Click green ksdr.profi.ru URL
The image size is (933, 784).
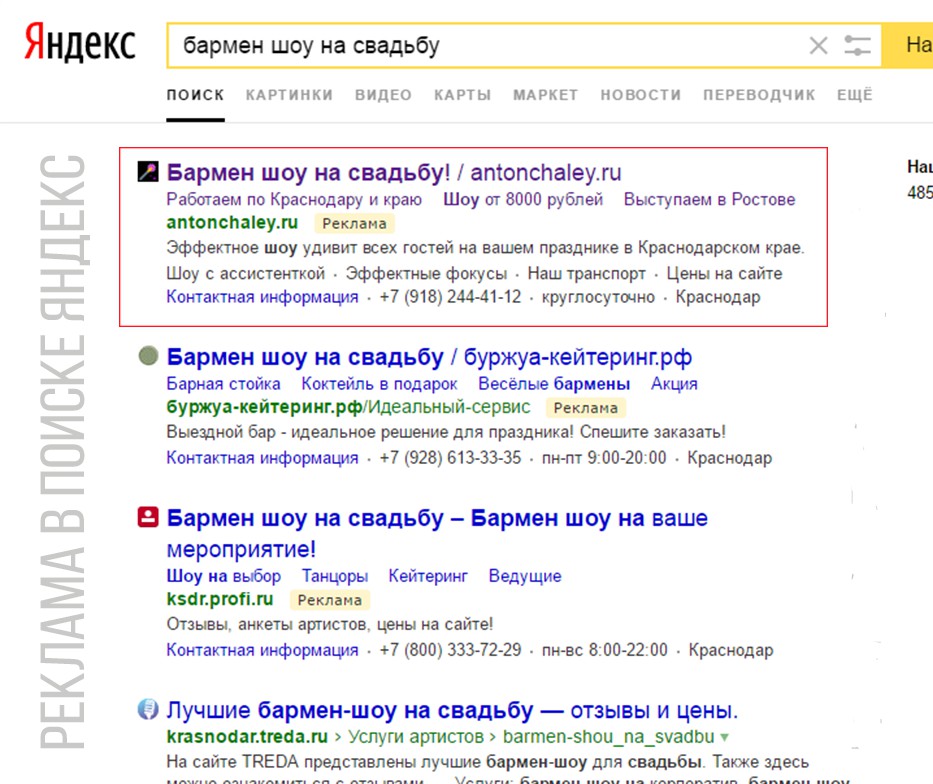[220, 599]
